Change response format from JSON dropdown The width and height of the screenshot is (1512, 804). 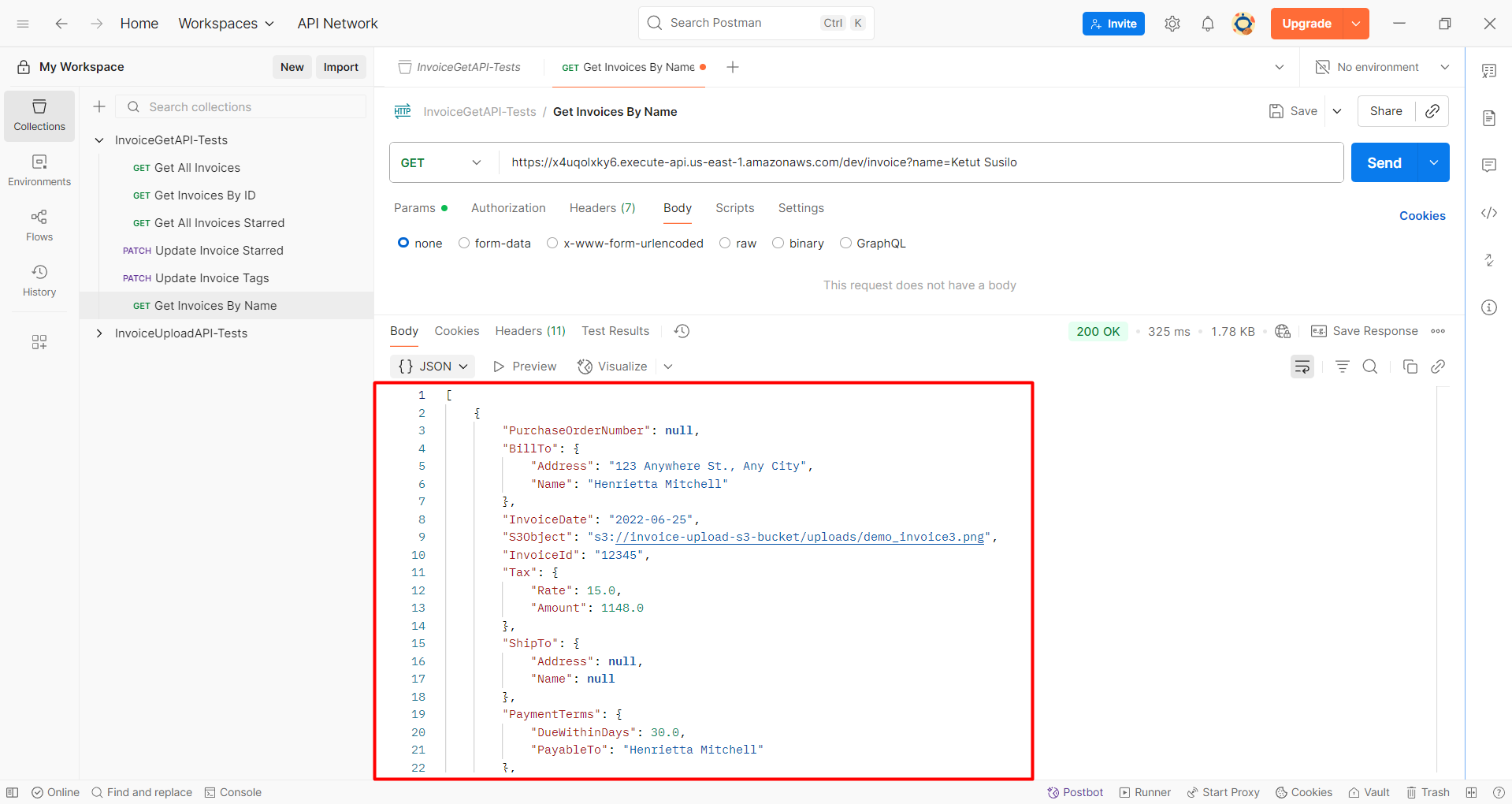[432, 366]
